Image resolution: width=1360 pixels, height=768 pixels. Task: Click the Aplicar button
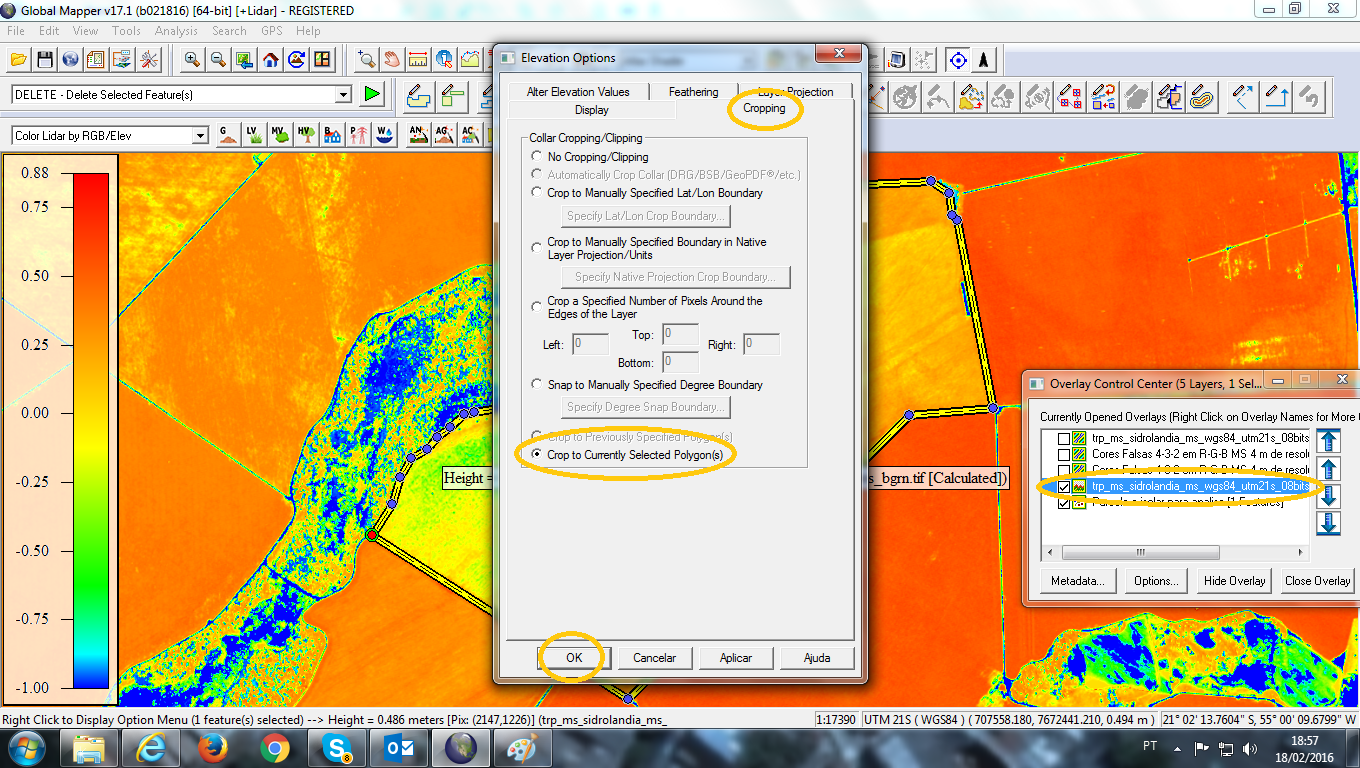click(x=736, y=658)
